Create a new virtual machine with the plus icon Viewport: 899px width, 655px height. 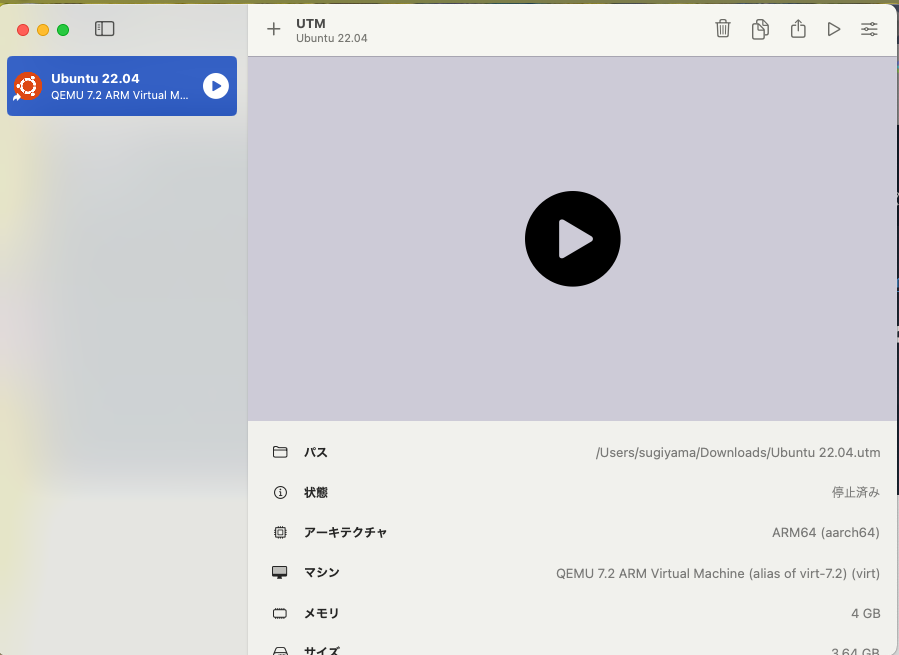coord(273,29)
